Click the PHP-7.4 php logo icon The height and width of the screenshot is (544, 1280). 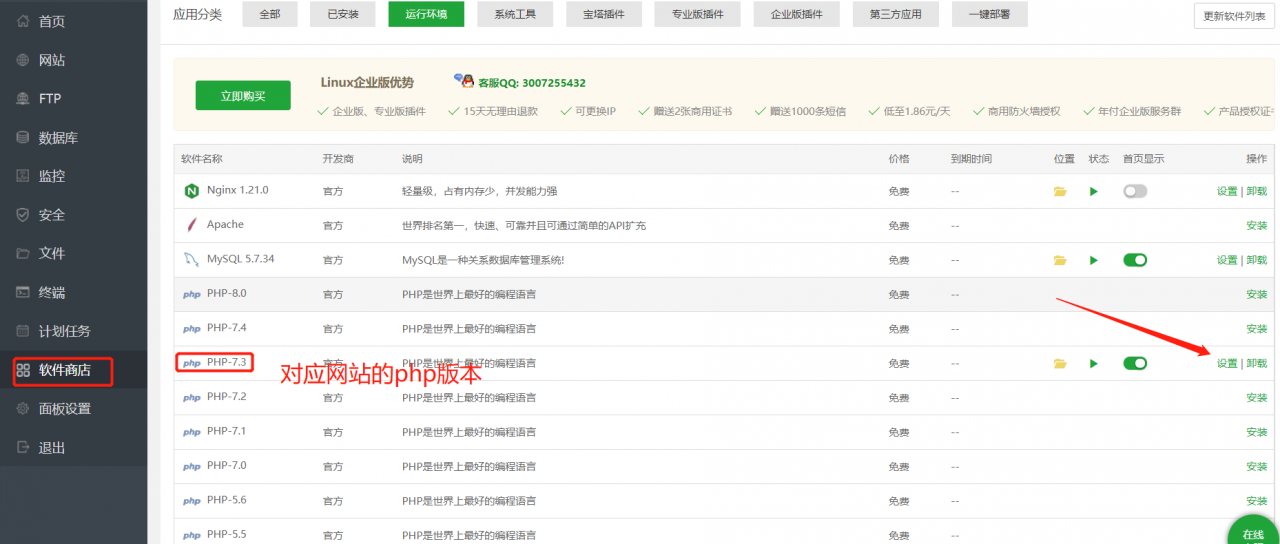pos(191,329)
